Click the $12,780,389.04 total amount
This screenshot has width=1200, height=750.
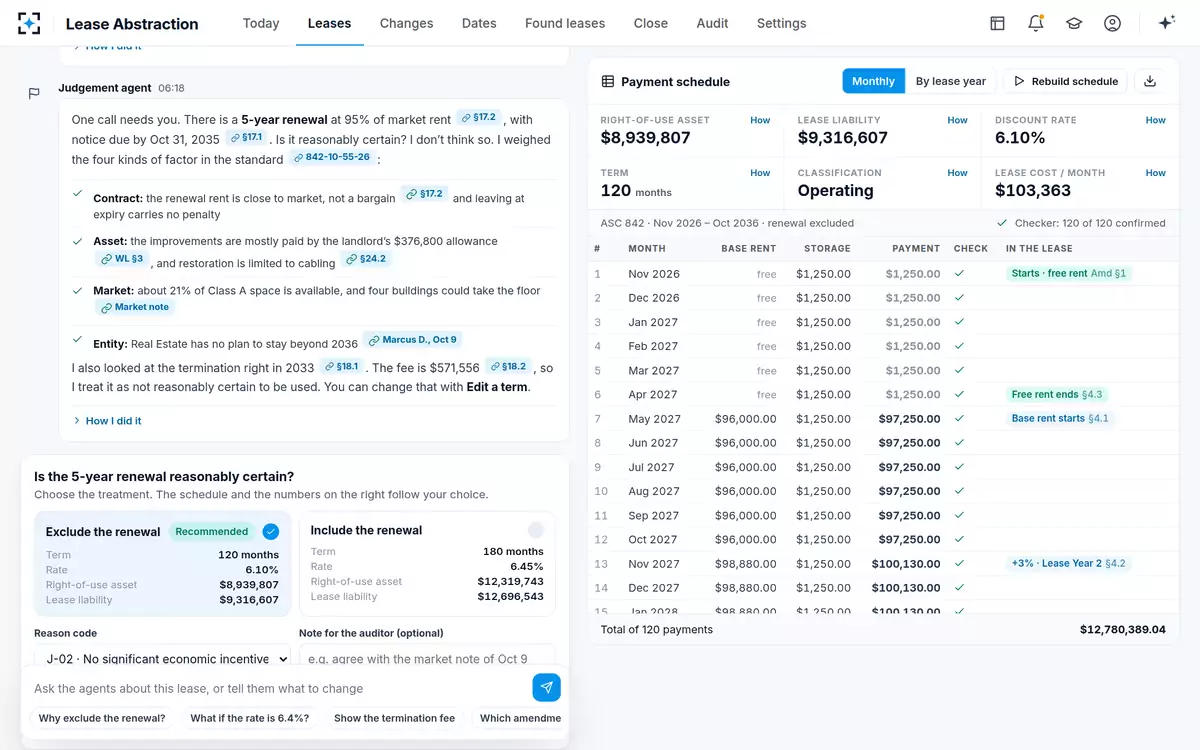pyautogui.click(x=1123, y=630)
